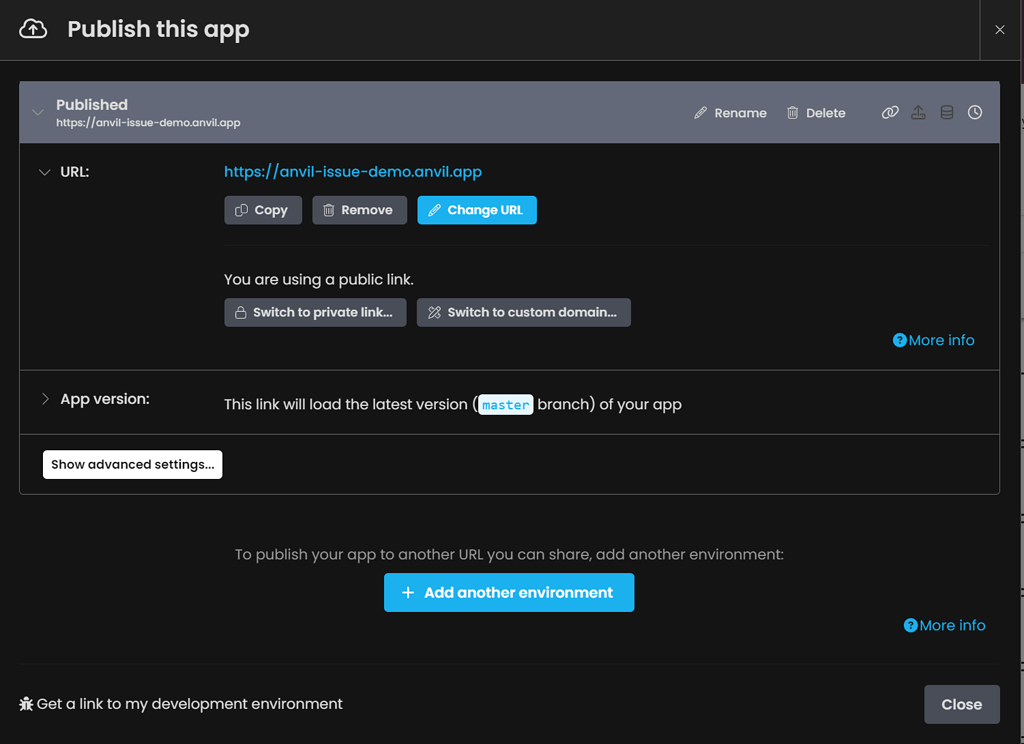Open the anvil-issue-demo.anvil.app link
This screenshot has width=1024, height=744.
click(x=353, y=171)
